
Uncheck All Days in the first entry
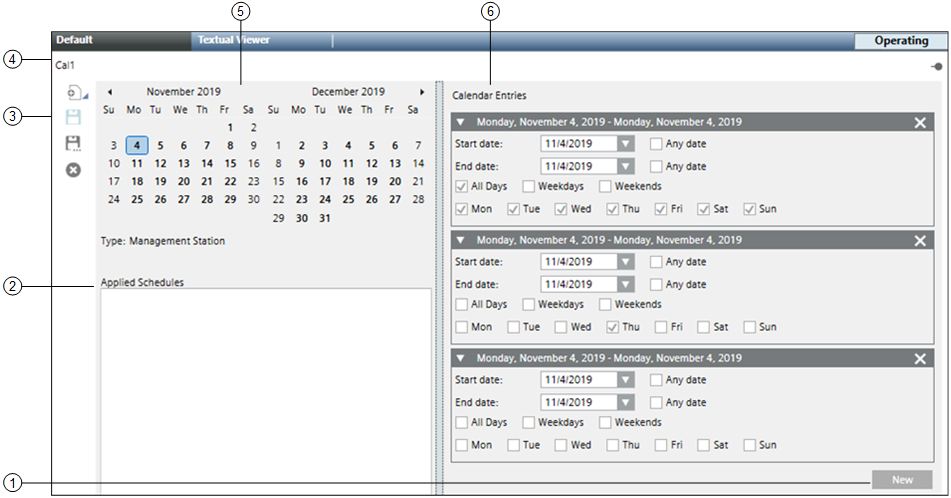tap(461, 187)
